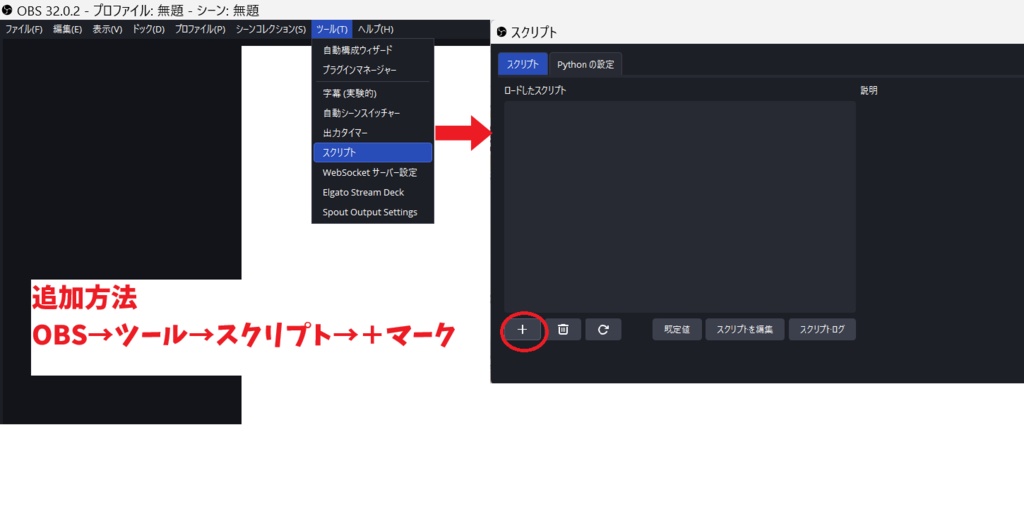The image size is (1024, 521).
Task: Click the OBS logo in スクリプト window title
Action: click(x=502, y=32)
